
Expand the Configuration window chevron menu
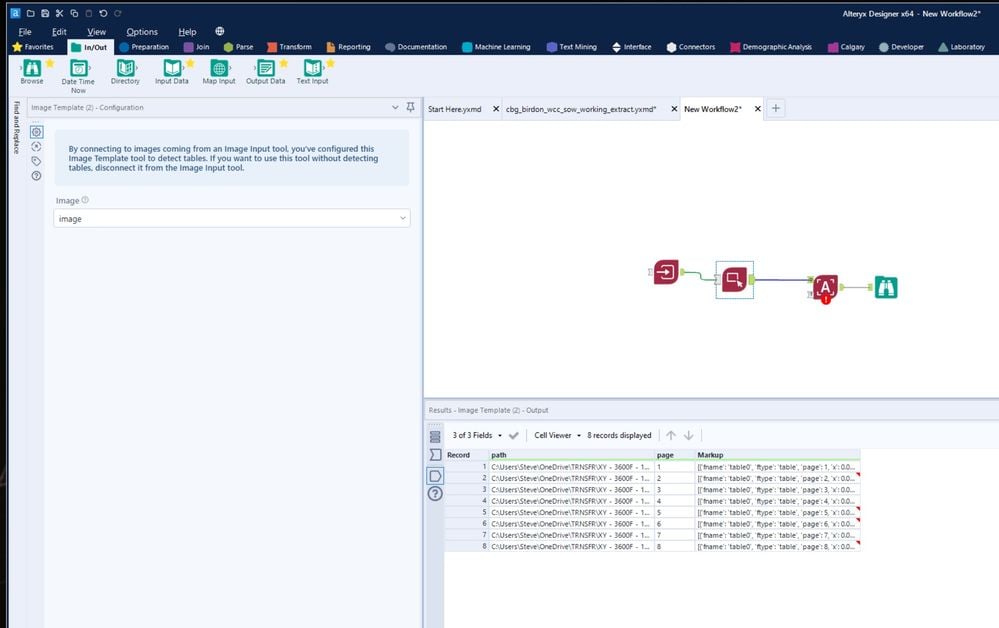coord(395,107)
